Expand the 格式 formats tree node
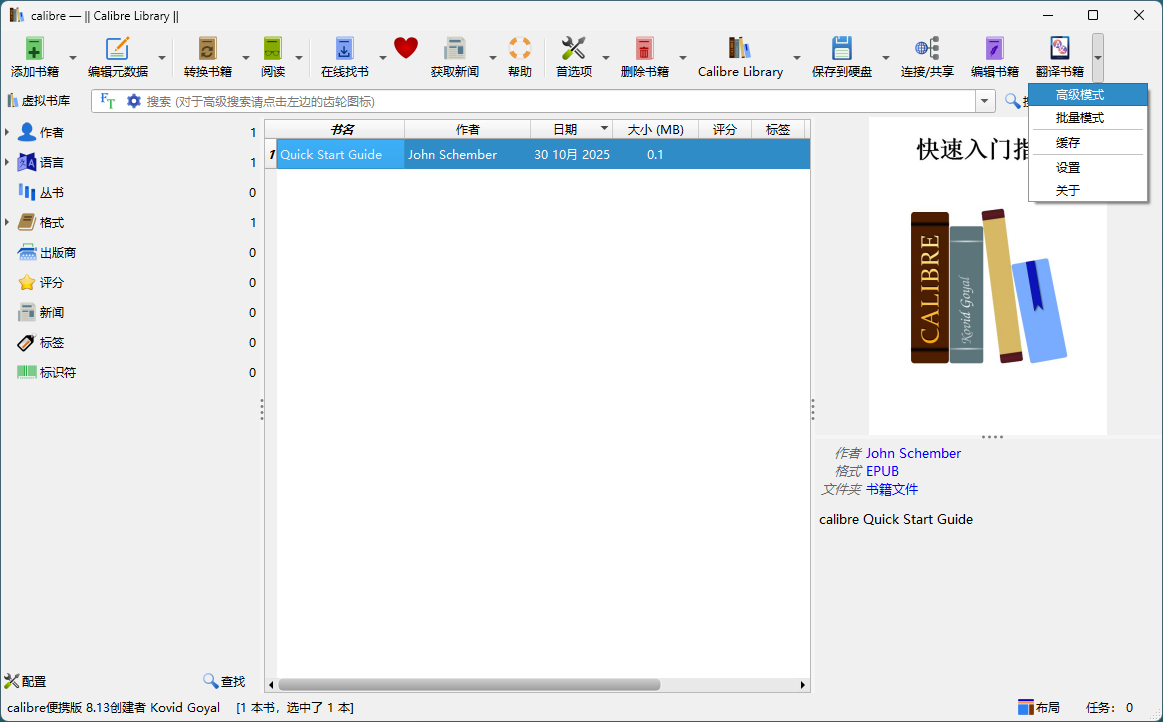Screen dimensions: 1163x722 [8, 223]
